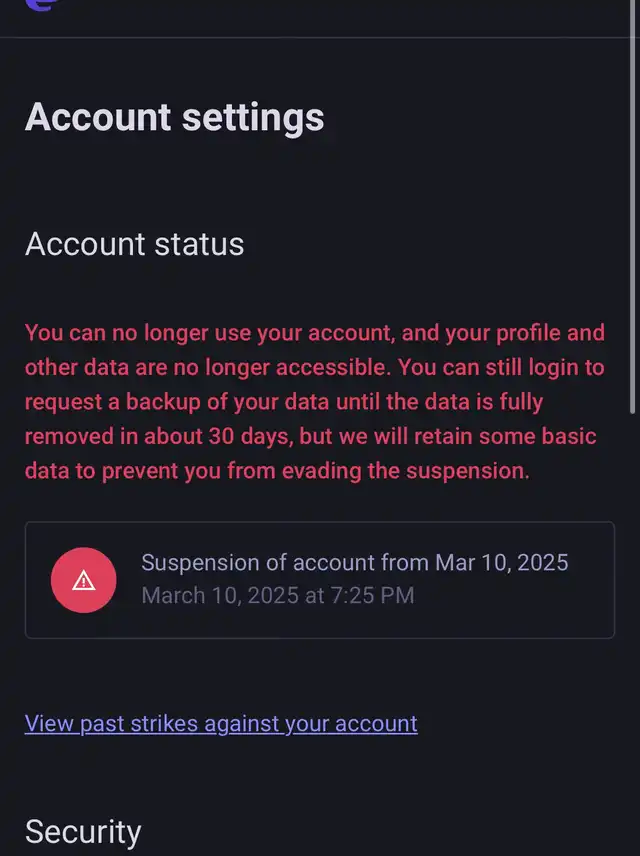
Task: Click the red warning triangle icon
Action: pyautogui.click(x=84, y=580)
